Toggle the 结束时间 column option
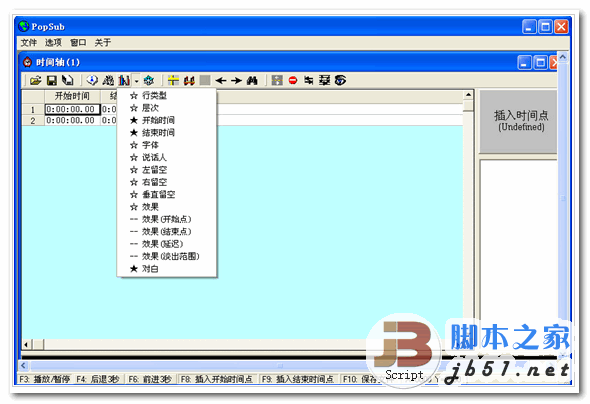Viewport: 590px width, 404px height. [167, 133]
